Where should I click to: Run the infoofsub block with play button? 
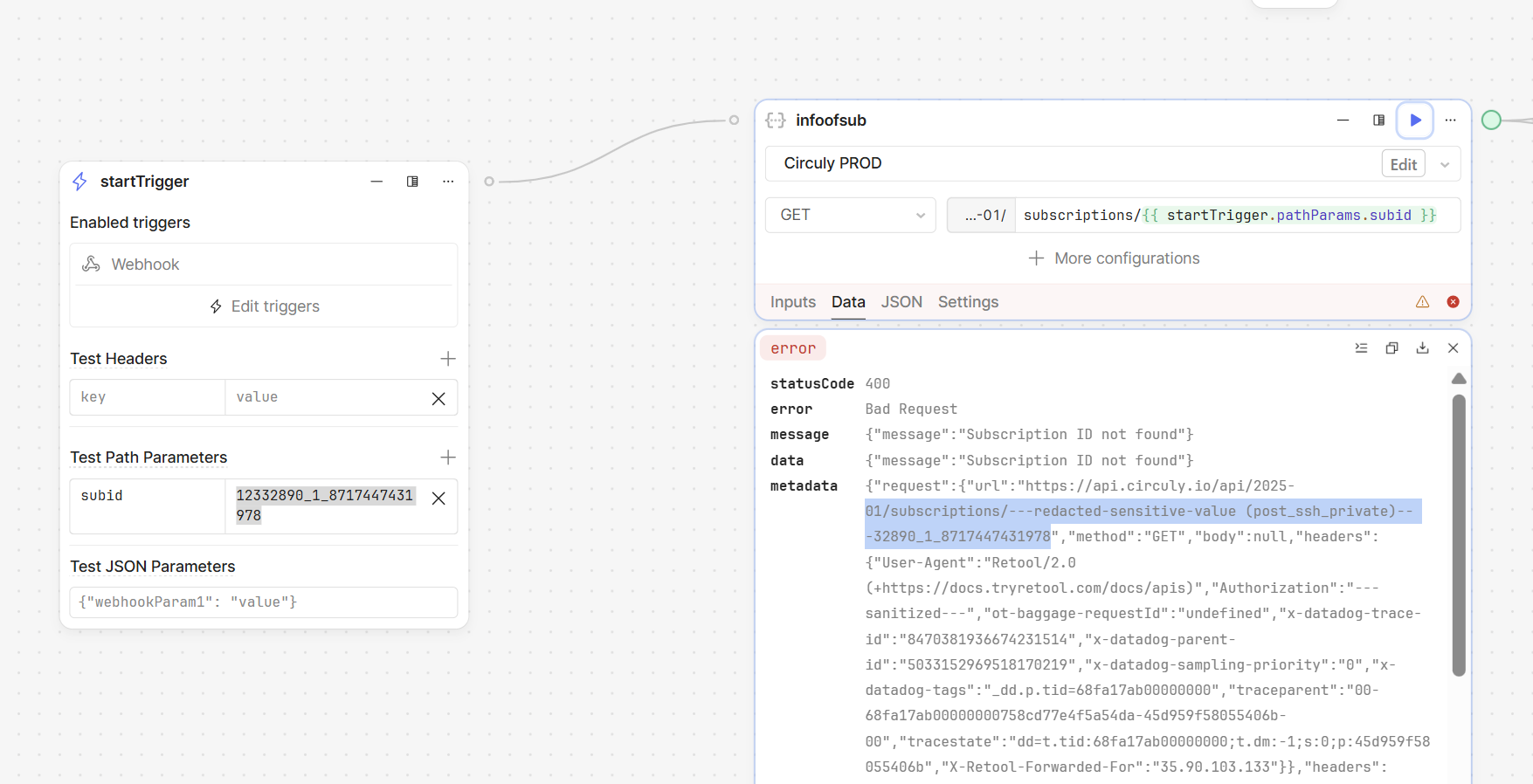tap(1414, 120)
